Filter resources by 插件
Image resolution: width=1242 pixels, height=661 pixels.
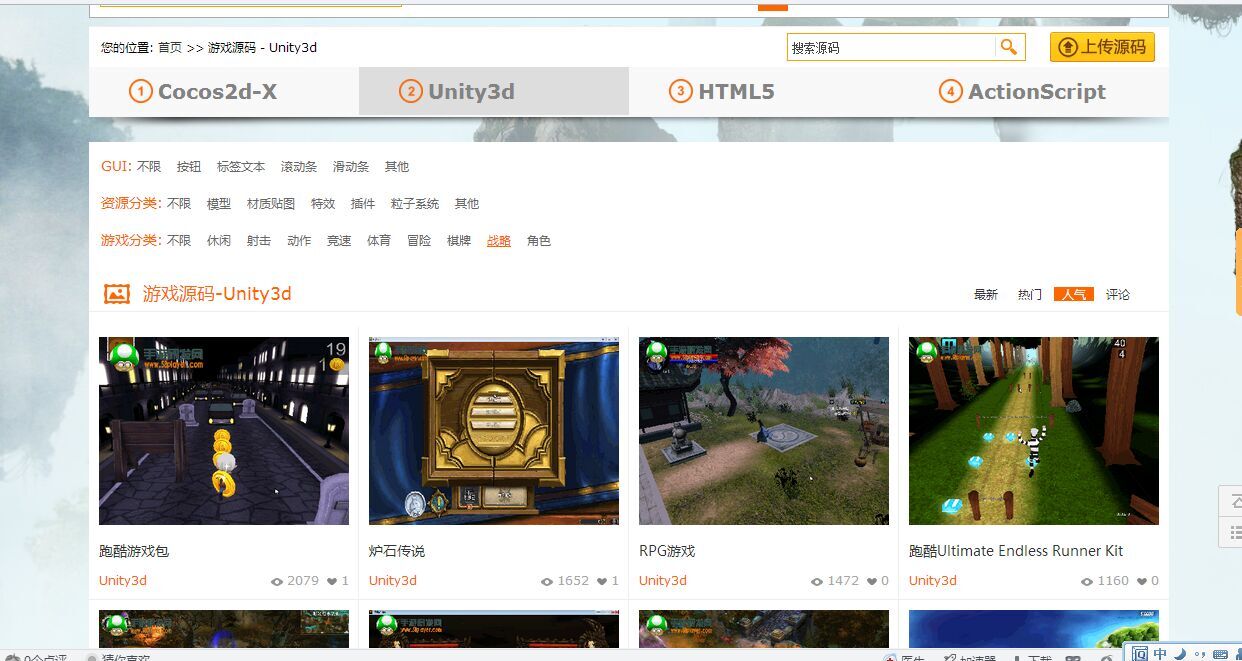point(363,204)
